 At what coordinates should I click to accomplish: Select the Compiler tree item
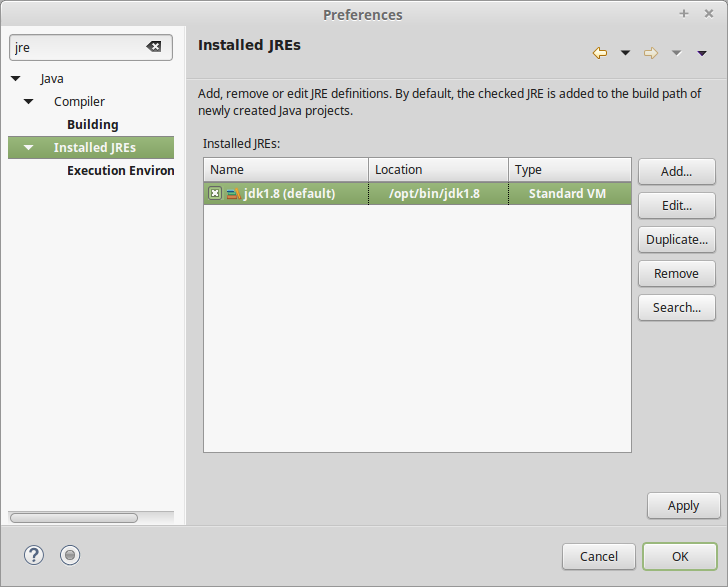pyautogui.click(x=79, y=102)
